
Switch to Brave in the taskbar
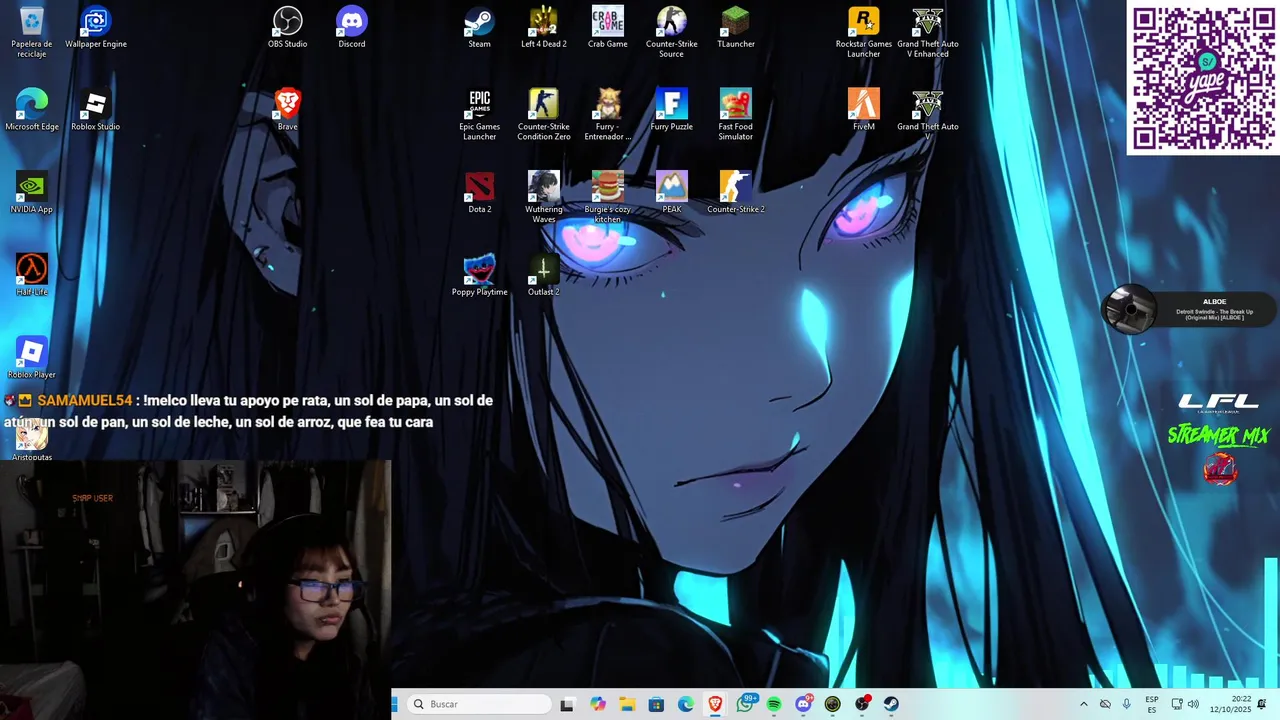click(x=715, y=704)
